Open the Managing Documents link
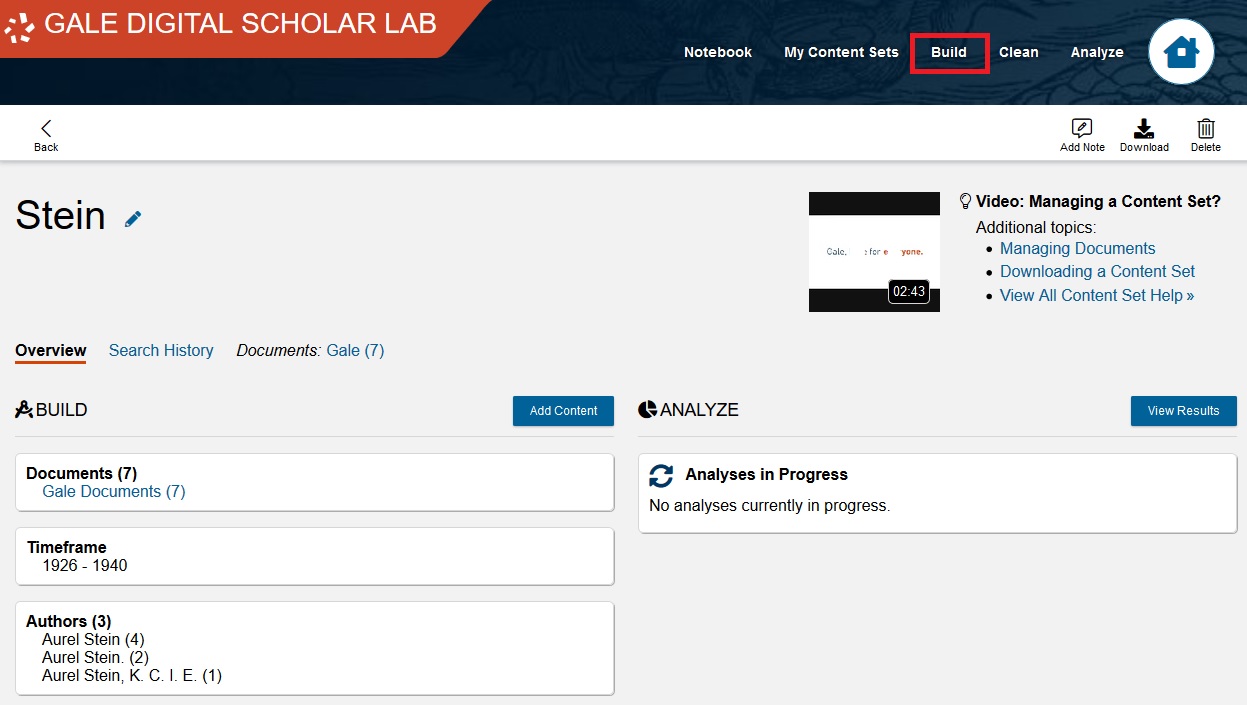This screenshot has width=1247, height=705. click(x=1077, y=248)
